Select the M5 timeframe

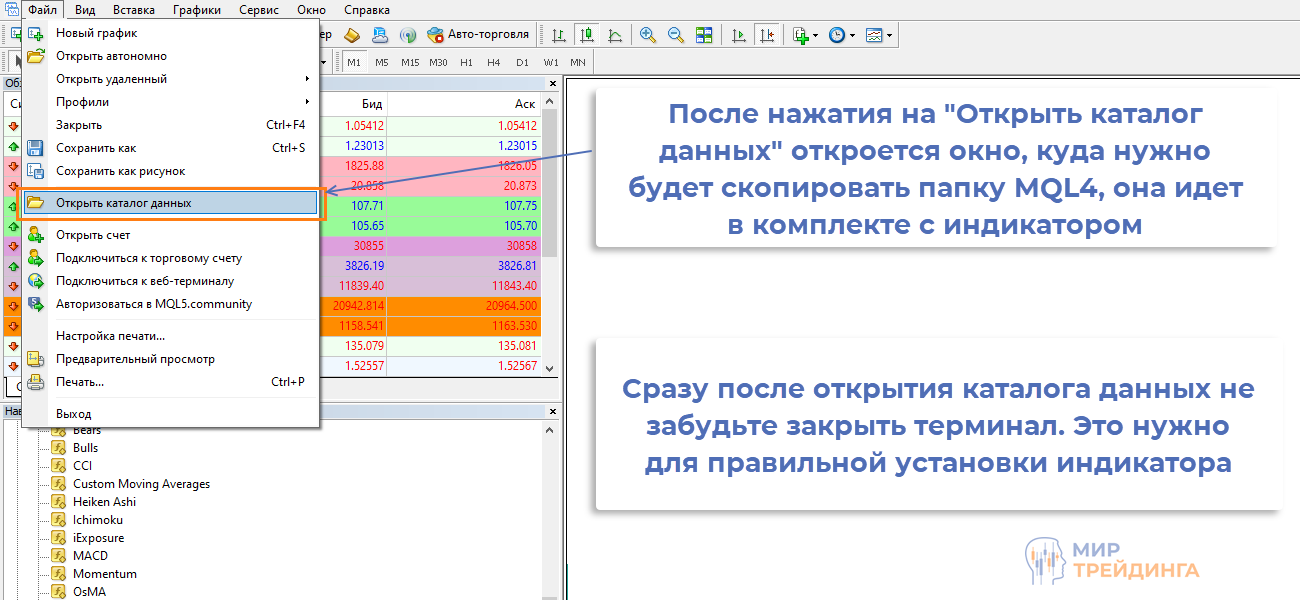[x=381, y=61]
